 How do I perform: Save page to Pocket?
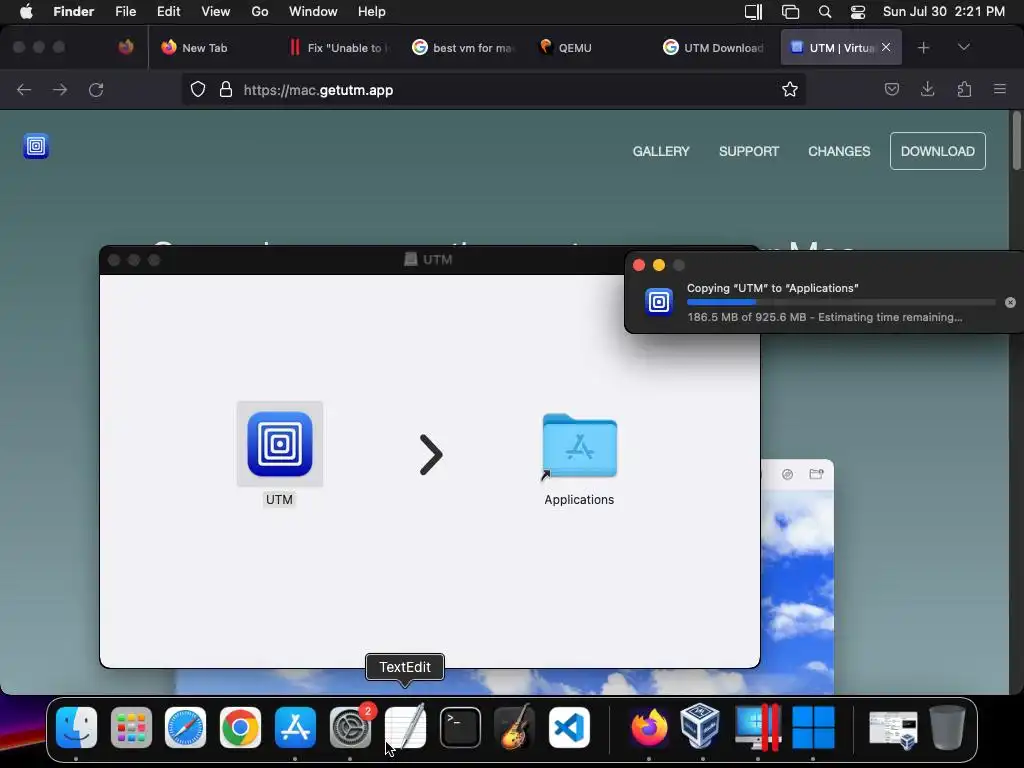pos(891,89)
